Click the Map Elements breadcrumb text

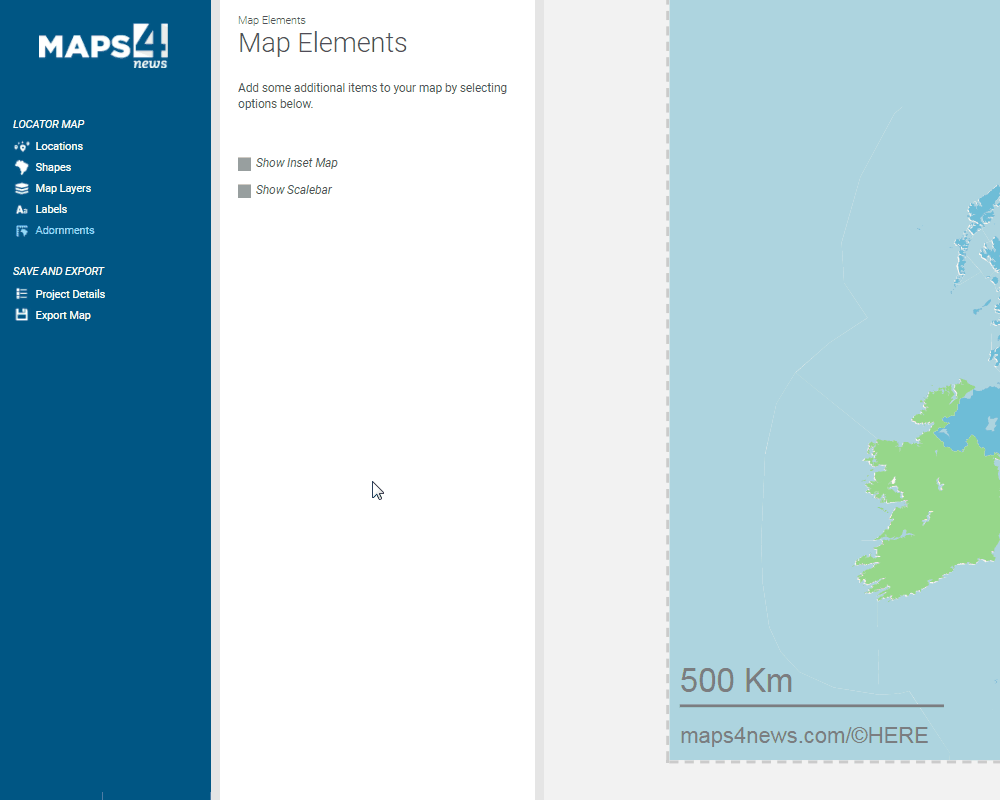coord(272,20)
